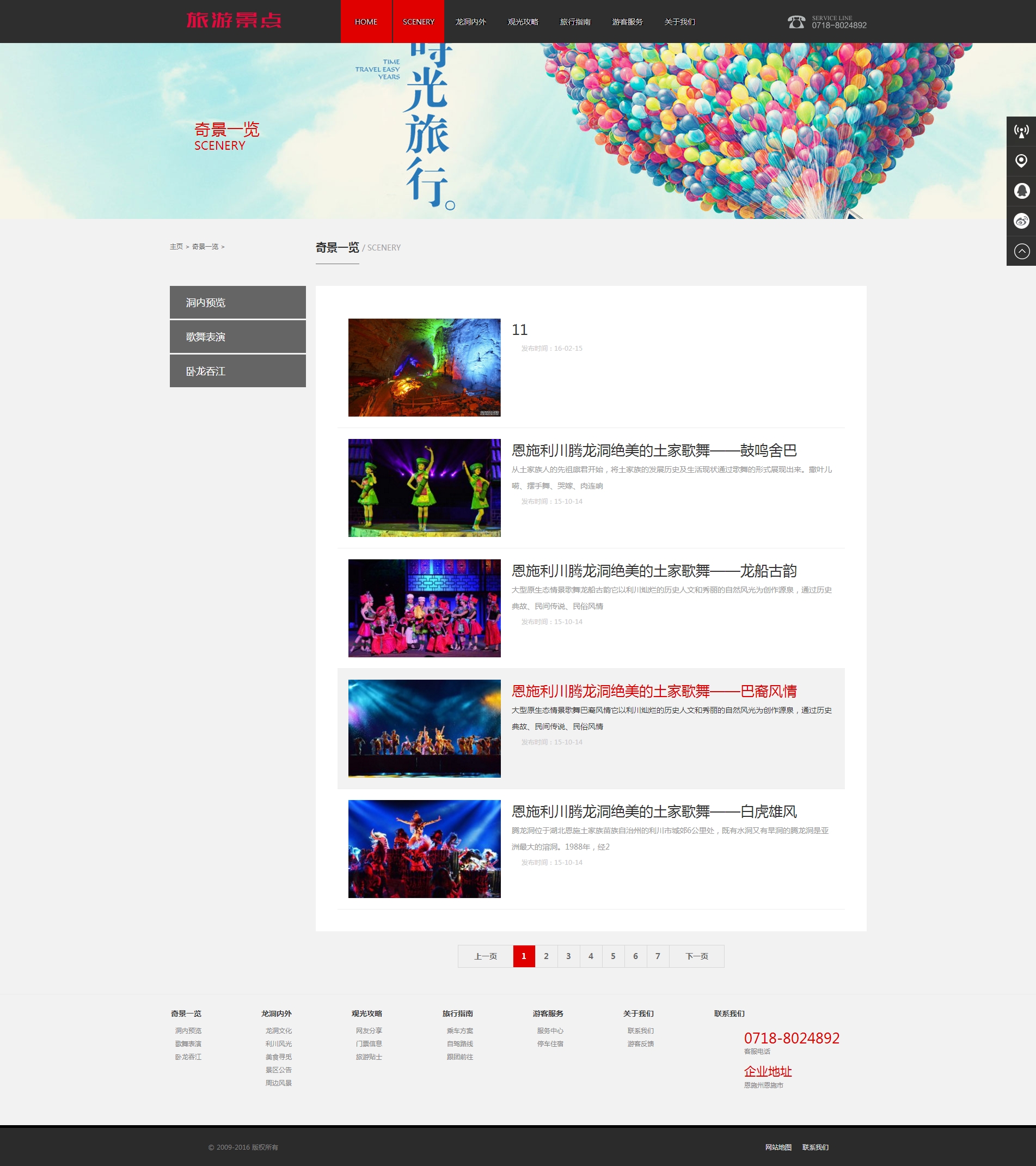
Task: Click the broadcast signal icon in right sidebar
Action: pos(1021,131)
